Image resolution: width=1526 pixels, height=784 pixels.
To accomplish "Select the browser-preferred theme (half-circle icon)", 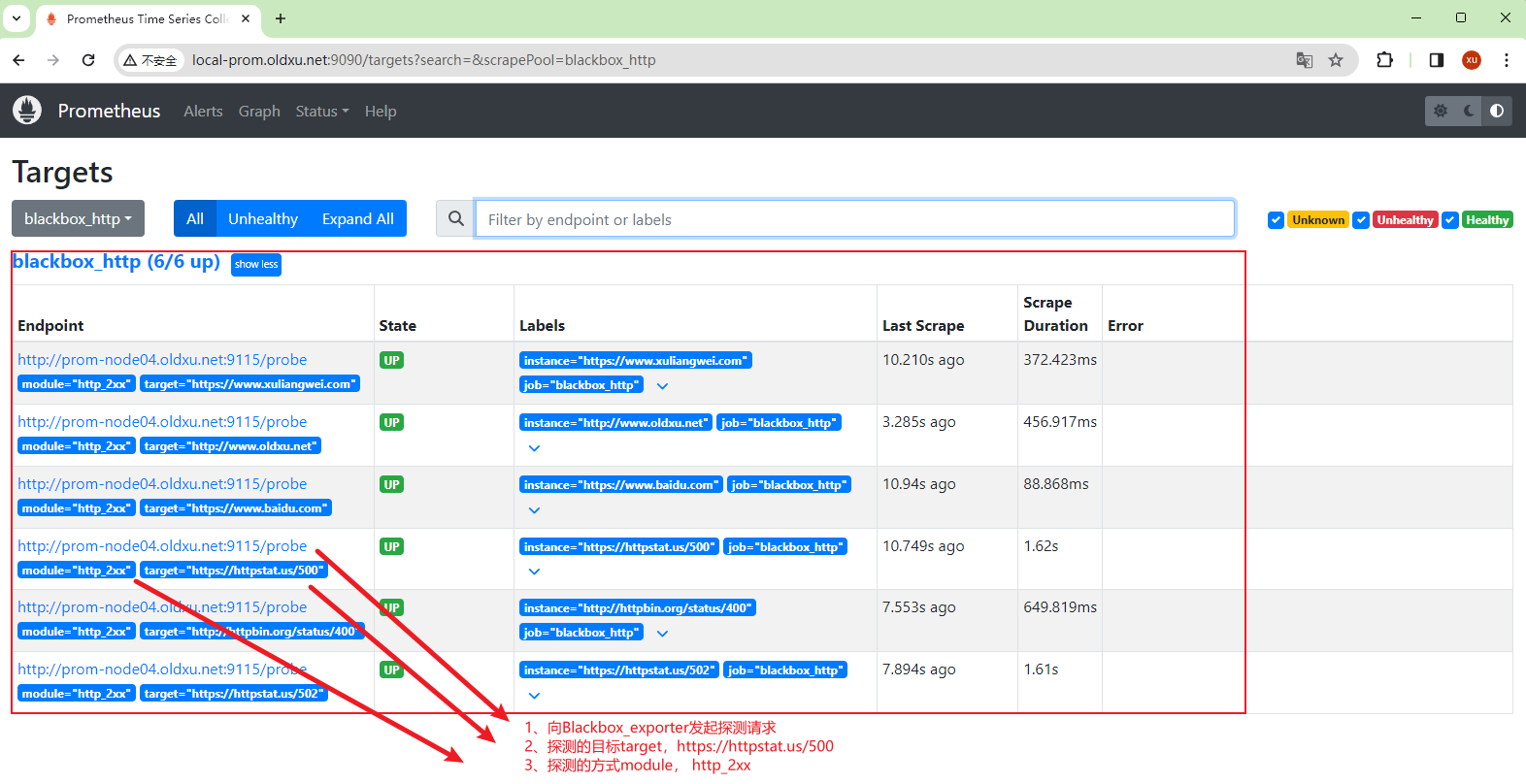I will (x=1497, y=111).
